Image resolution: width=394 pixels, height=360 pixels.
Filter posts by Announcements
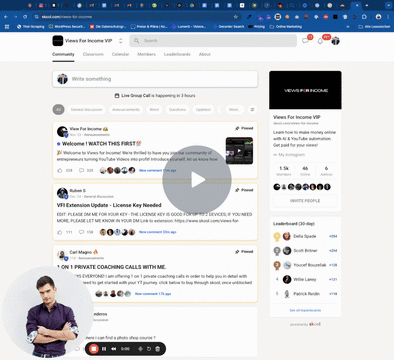(126, 109)
